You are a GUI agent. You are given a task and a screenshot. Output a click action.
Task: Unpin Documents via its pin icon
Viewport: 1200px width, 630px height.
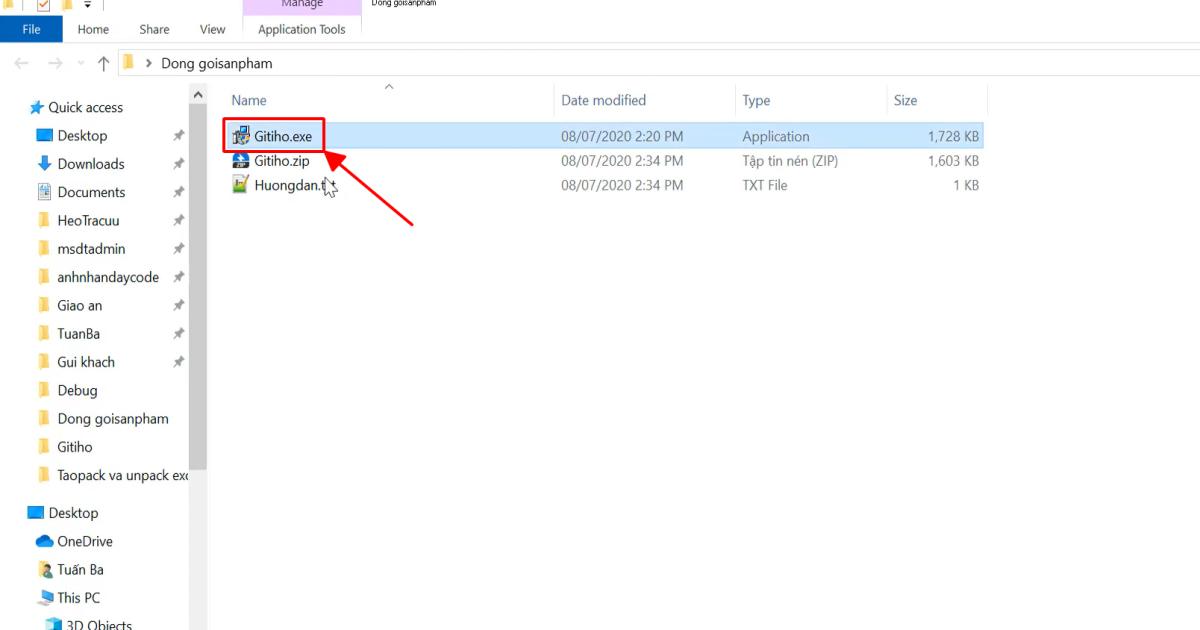pyautogui.click(x=178, y=192)
